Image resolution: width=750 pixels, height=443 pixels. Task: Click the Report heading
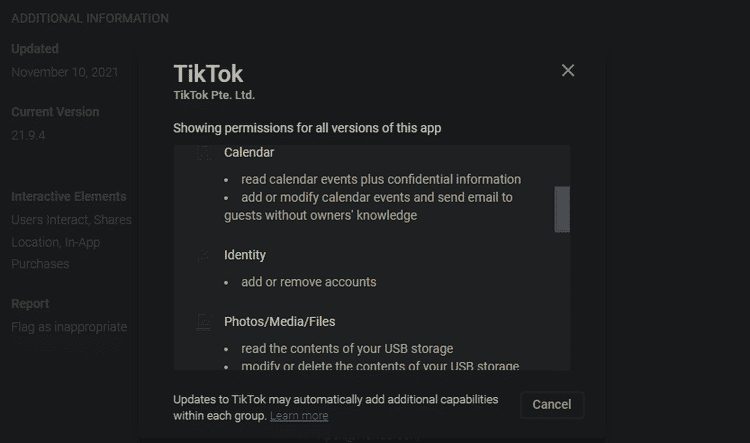[x=30, y=304]
